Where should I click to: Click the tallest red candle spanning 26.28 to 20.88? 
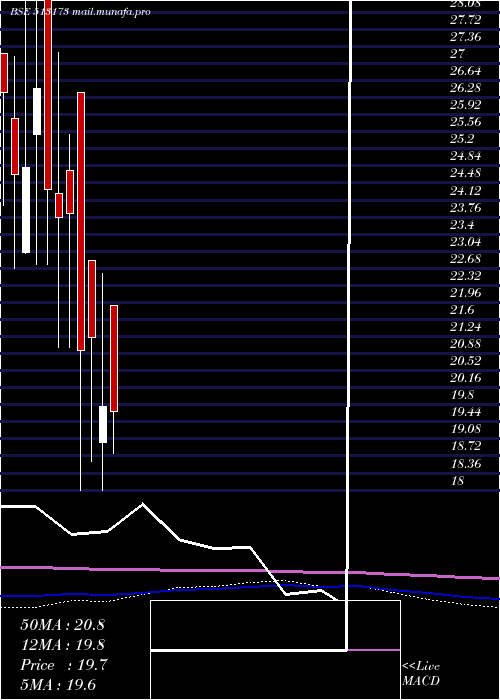pyautogui.click(x=81, y=221)
